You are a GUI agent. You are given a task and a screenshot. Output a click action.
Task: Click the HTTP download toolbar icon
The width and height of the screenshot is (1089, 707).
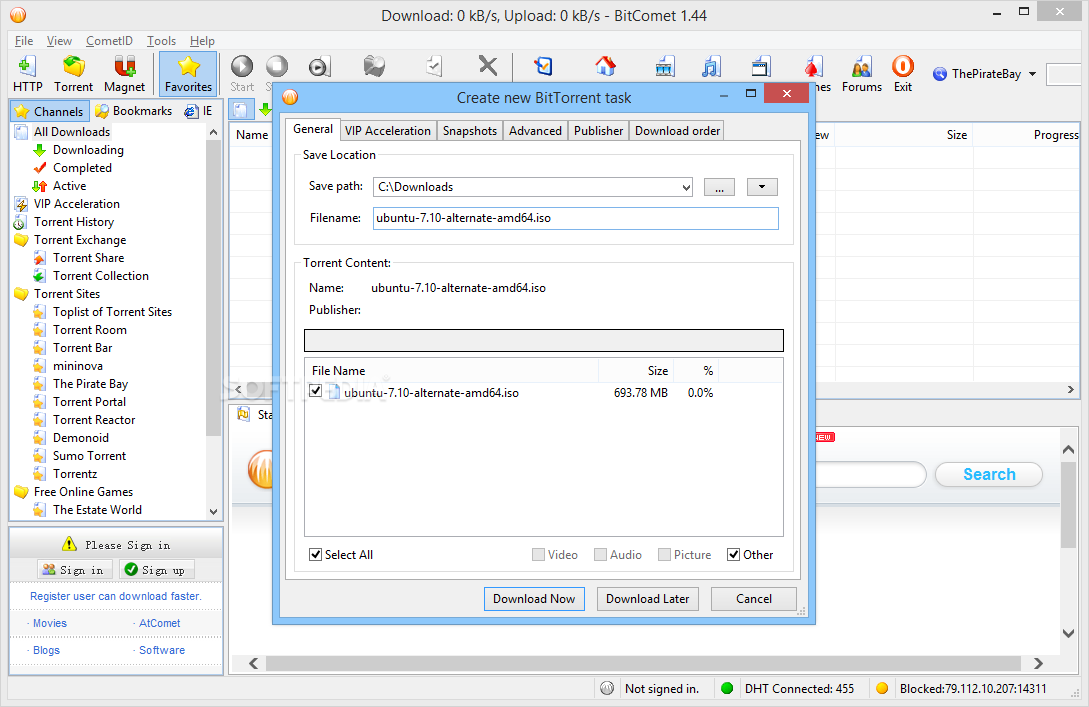click(x=27, y=74)
